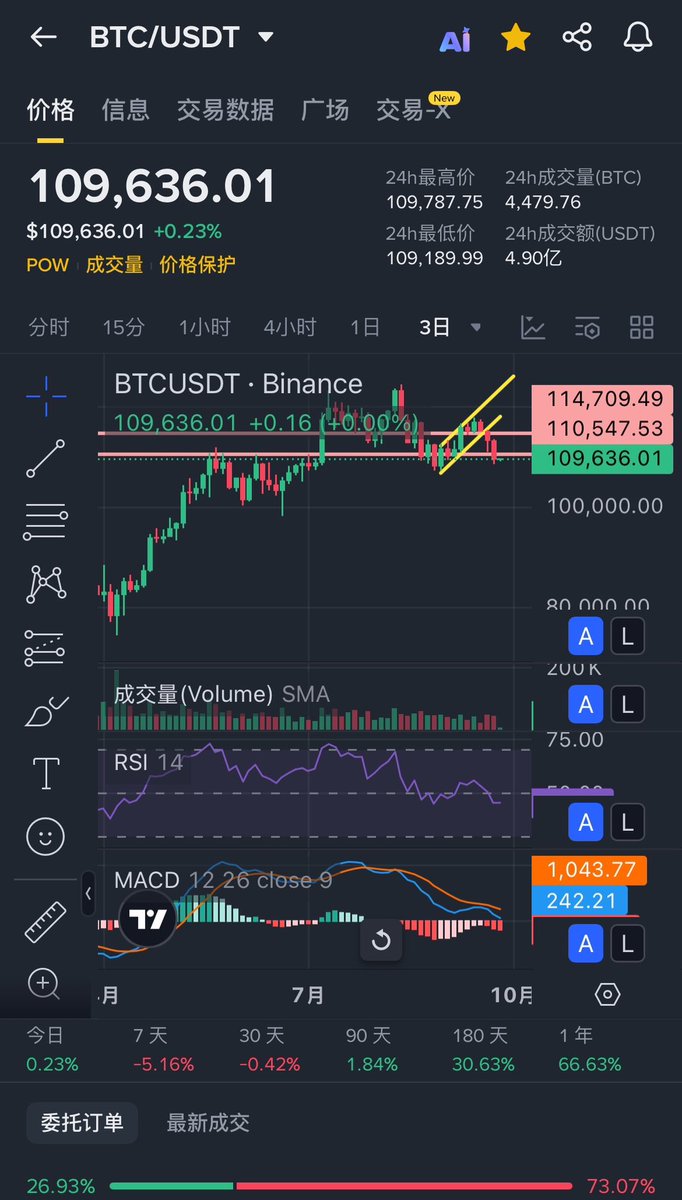Select the ruler measure tool
This screenshot has height=1200, width=682.
[x=46, y=922]
